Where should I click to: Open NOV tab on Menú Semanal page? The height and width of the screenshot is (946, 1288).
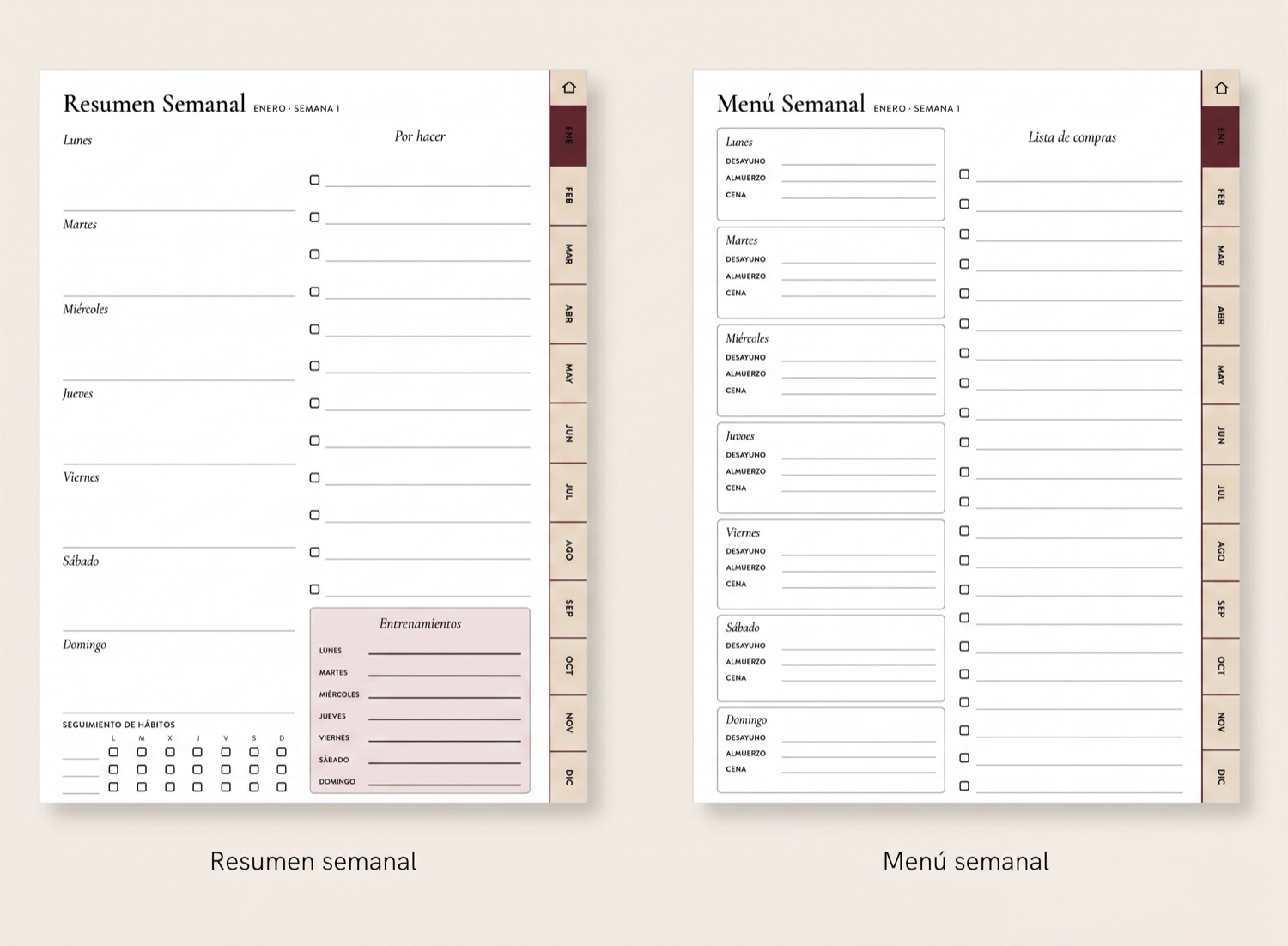point(1221,723)
